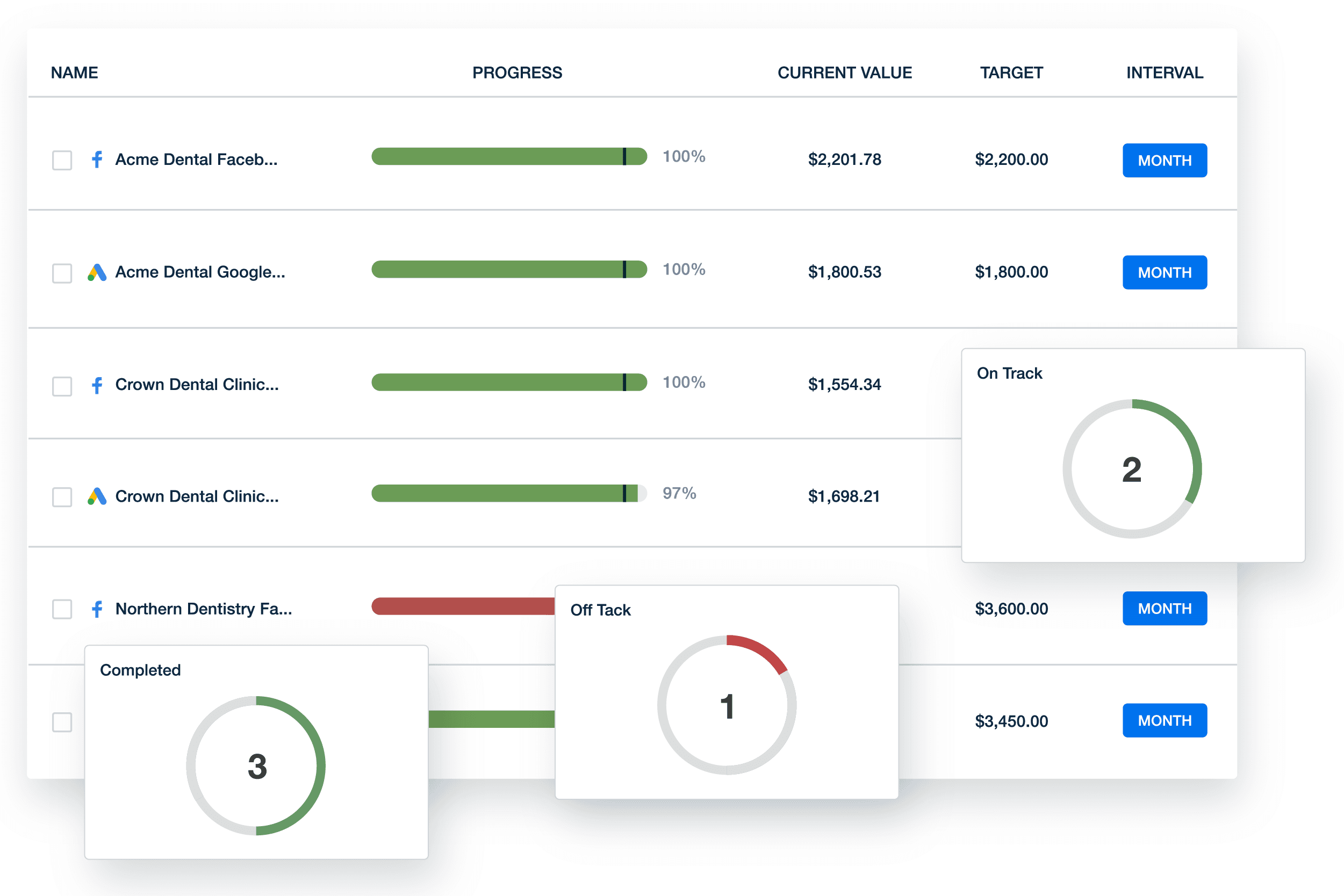Check the bottom row checkbox
The height and width of the screenshot is (896, 1344).
click(62, 722)
